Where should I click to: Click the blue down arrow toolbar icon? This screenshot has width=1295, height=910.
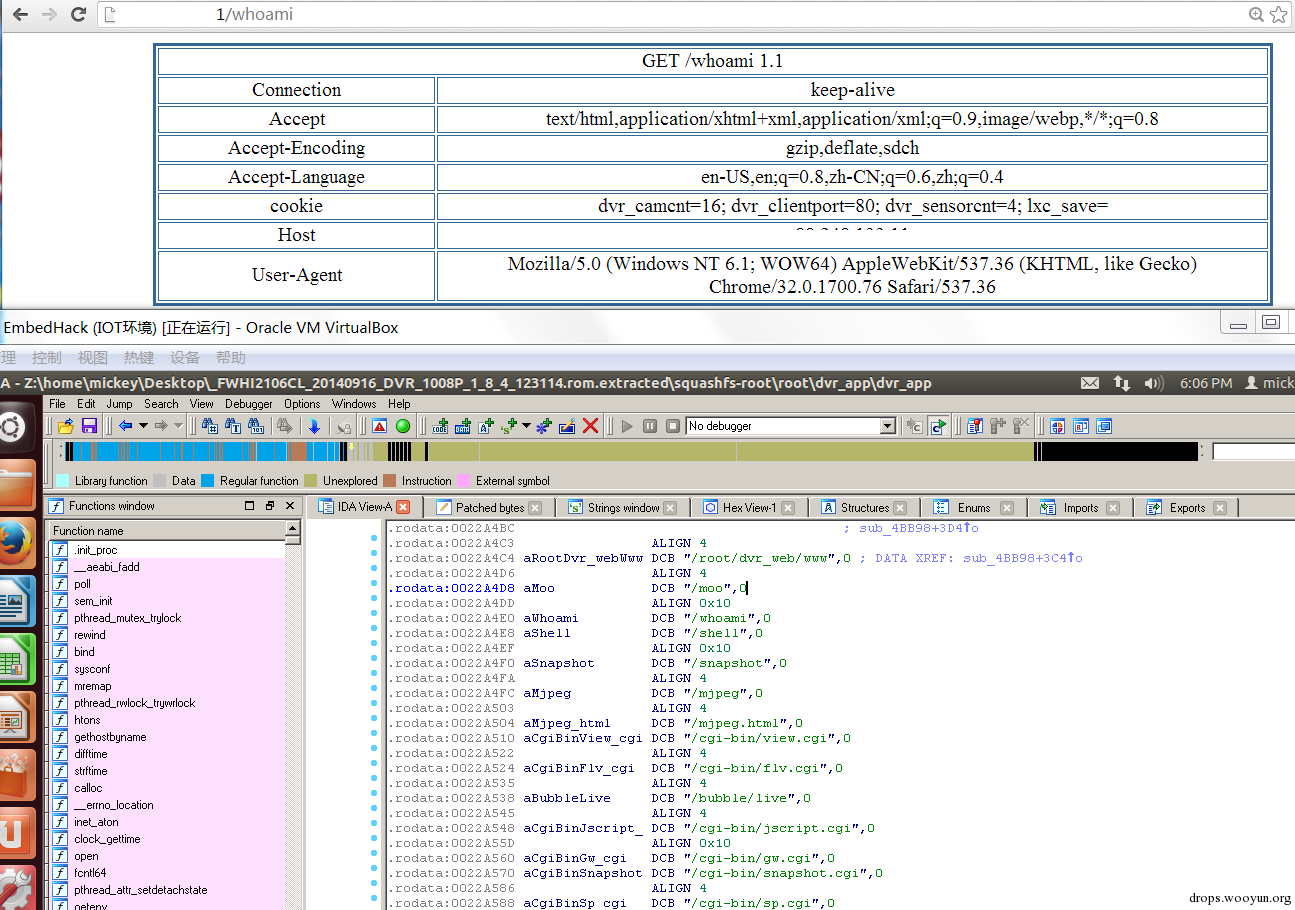(314, 426)
